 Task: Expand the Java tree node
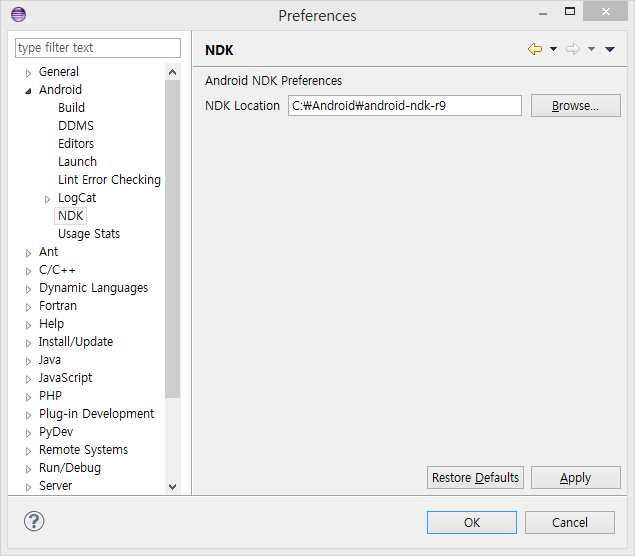[28, 361]
